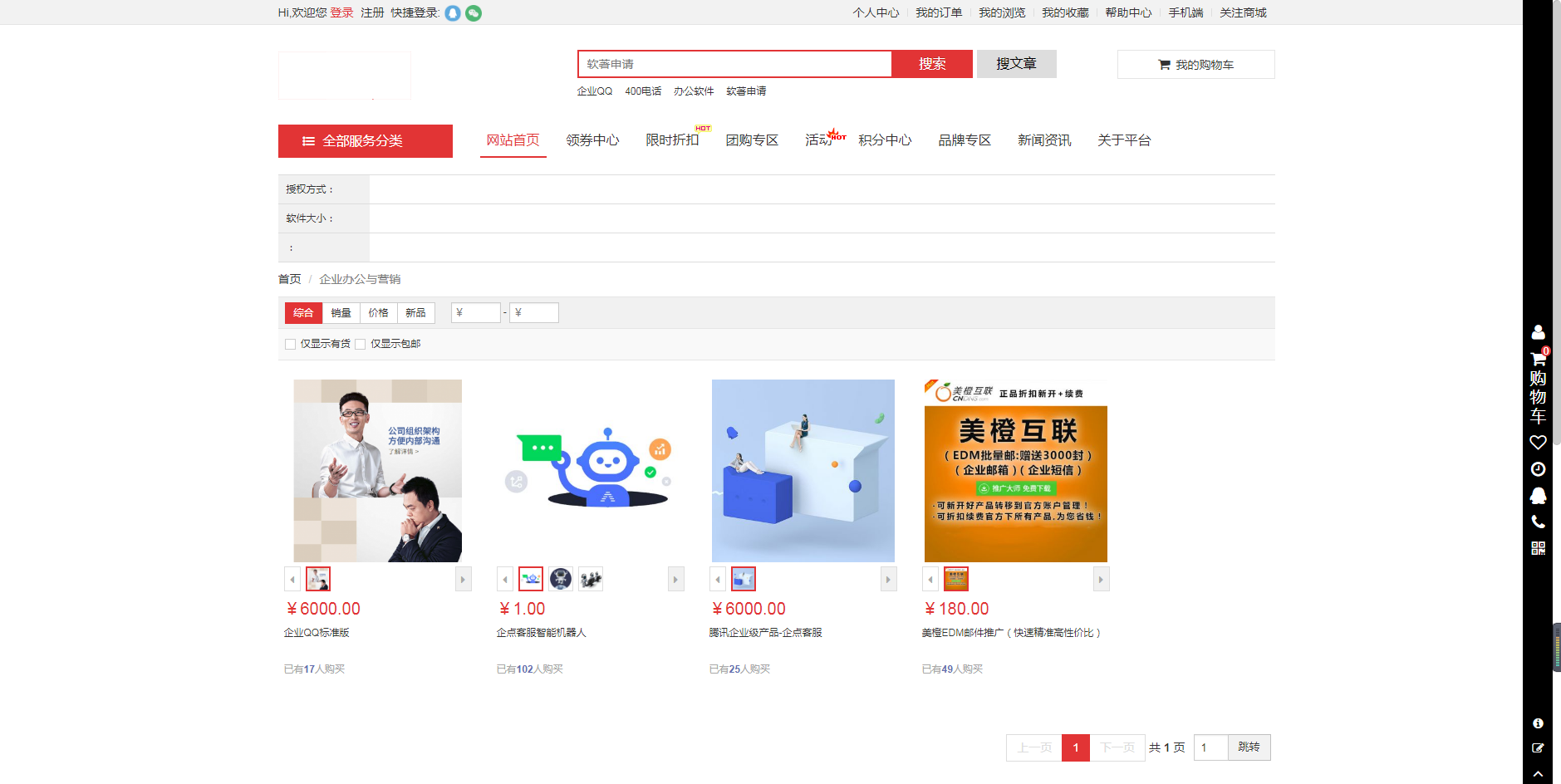Screen dimensions: 1561x784
Task: Open user profile icon in black sidebar
Action: point(1538,332)
